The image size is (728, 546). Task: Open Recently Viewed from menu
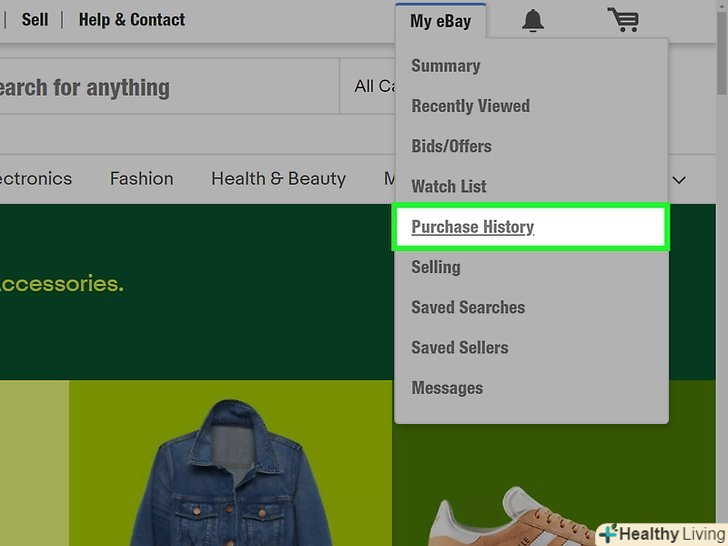471,106
